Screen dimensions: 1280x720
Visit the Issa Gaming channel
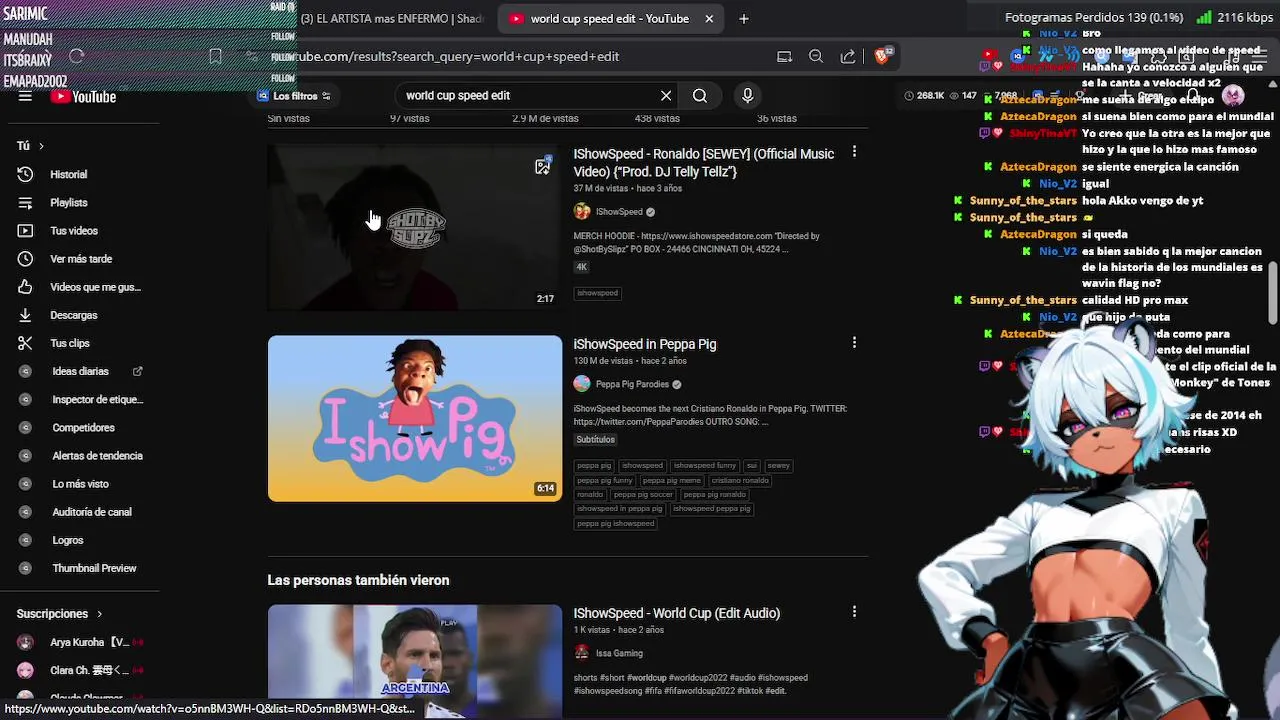(x=619, y=653)
